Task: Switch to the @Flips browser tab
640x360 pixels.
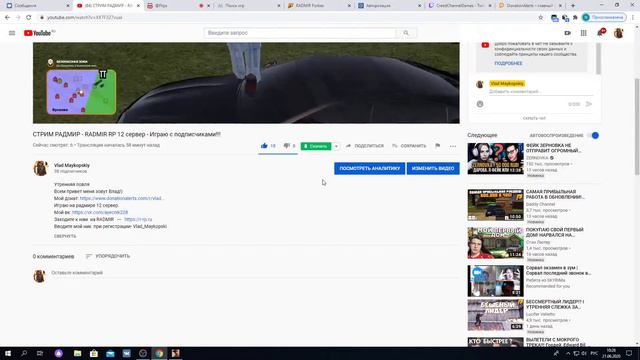Action: [178, 6]
